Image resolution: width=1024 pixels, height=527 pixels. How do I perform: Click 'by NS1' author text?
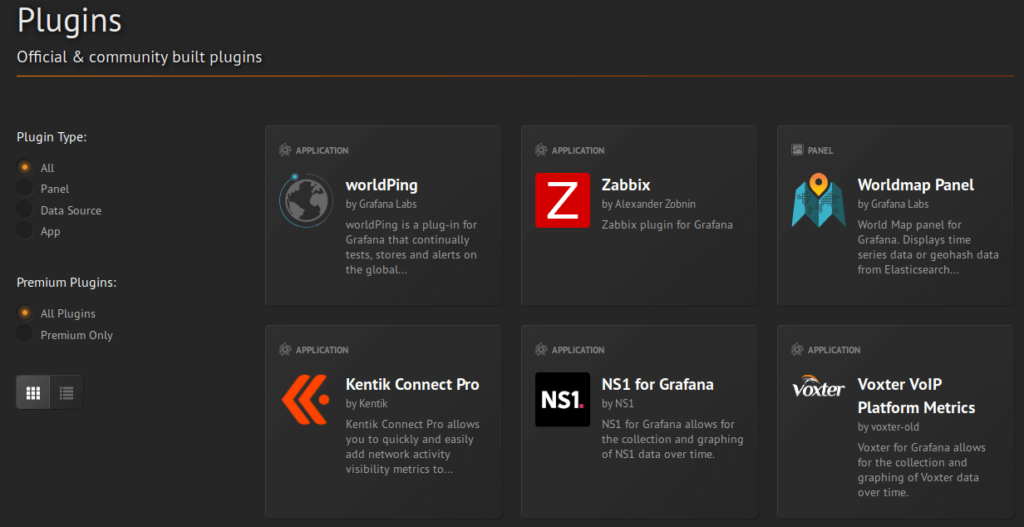(618, 404)
